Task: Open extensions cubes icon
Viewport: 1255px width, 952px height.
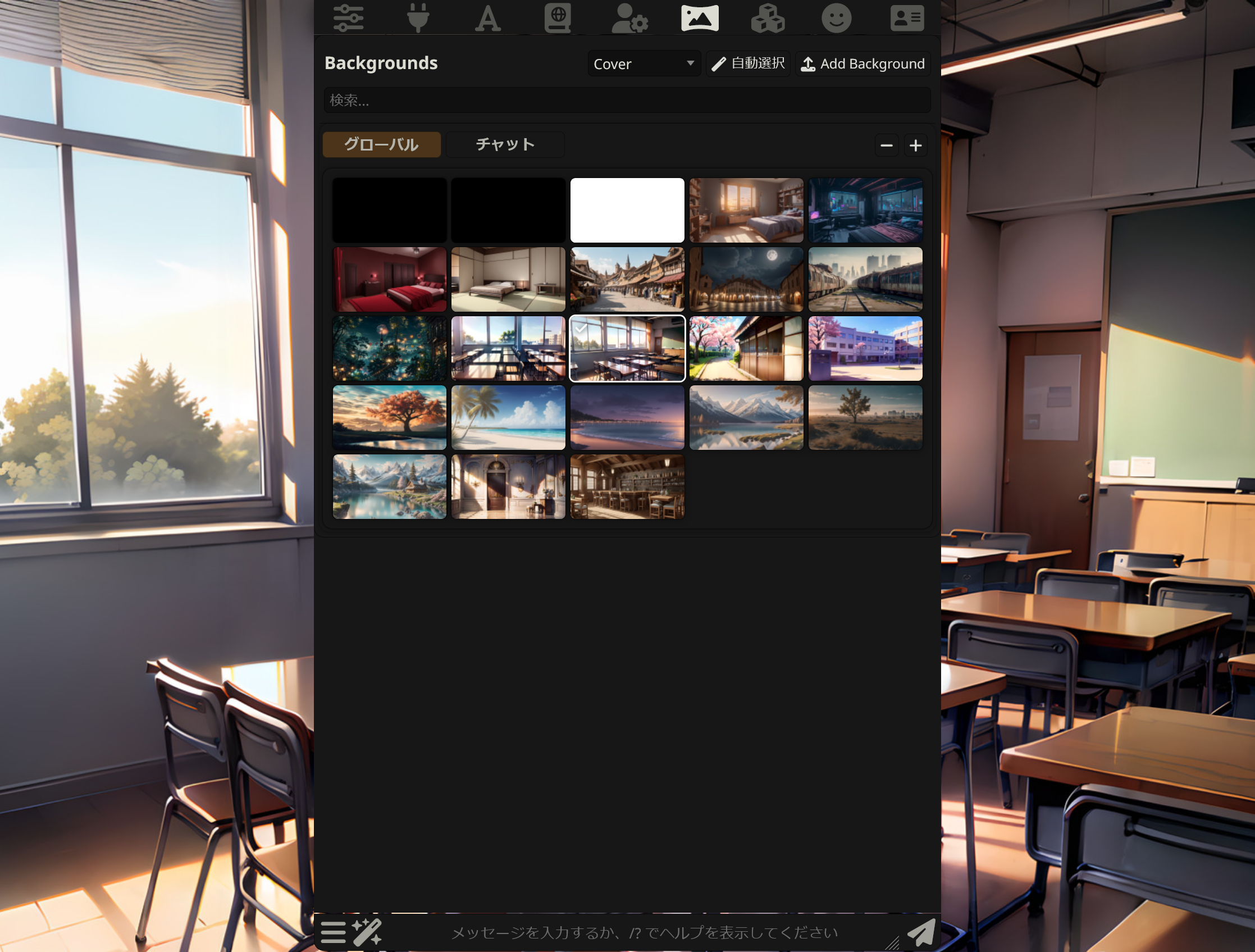Action: pos(768,18)
